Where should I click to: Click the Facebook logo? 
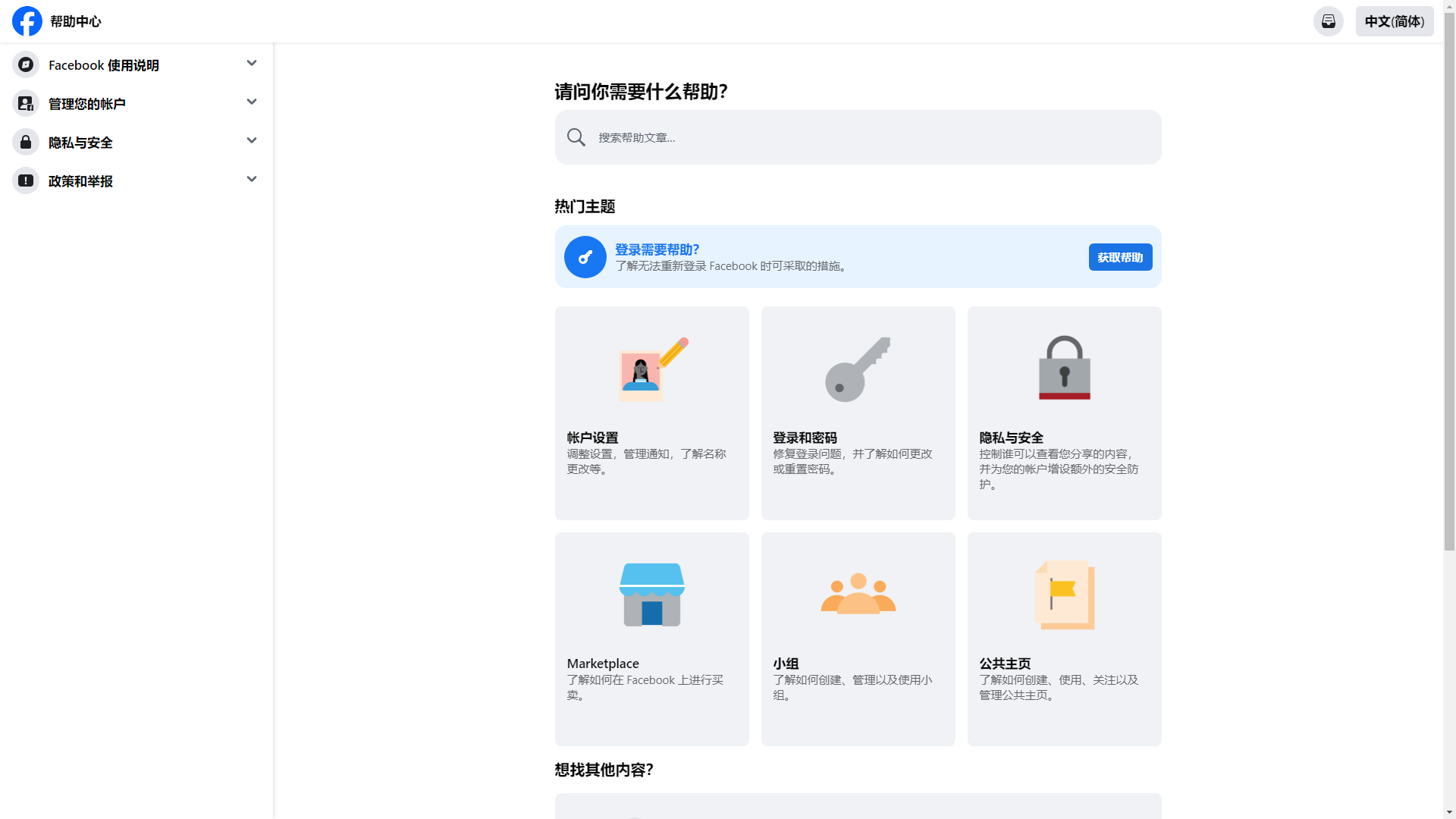(27, 21)
